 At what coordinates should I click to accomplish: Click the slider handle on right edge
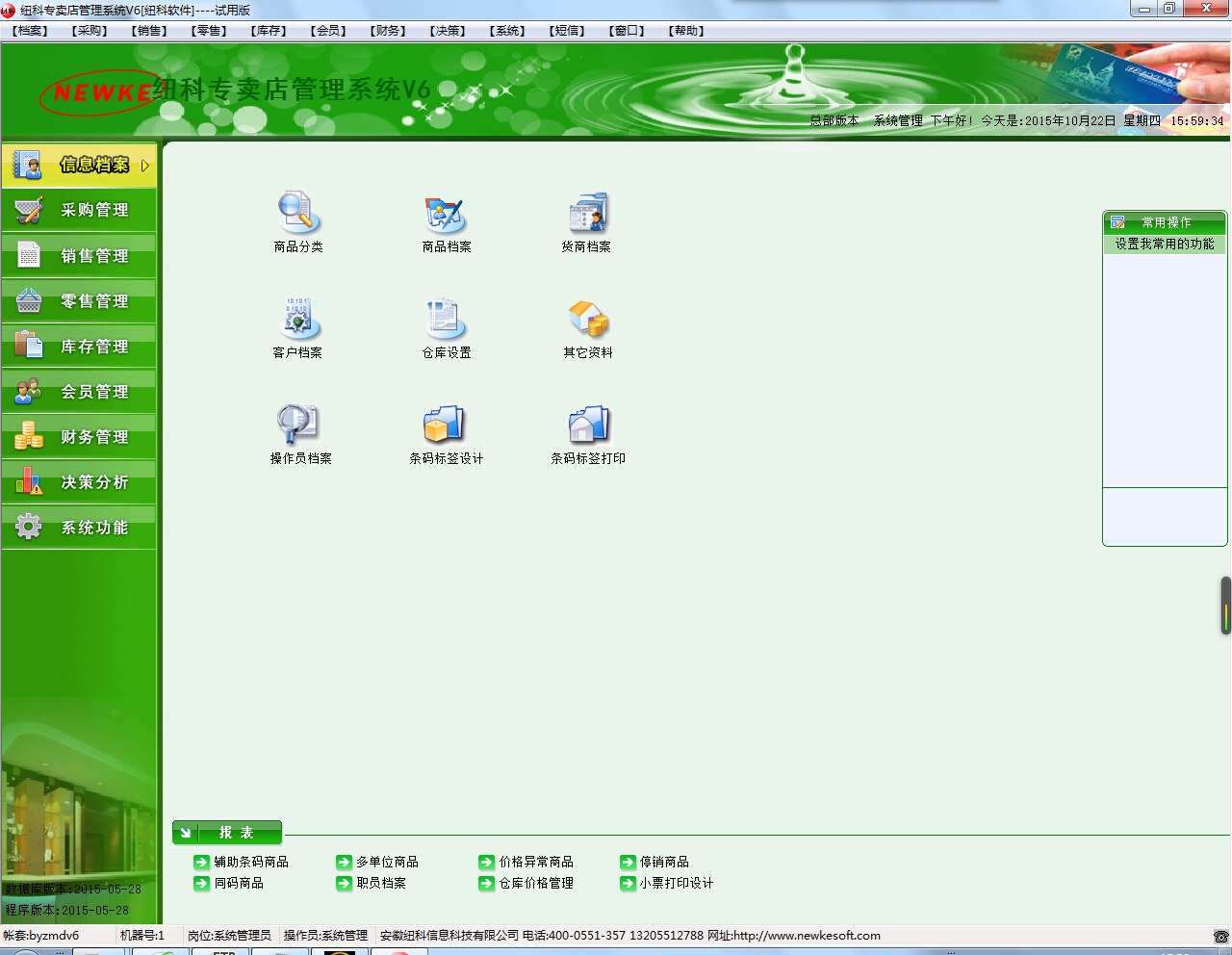(1226, 606)
